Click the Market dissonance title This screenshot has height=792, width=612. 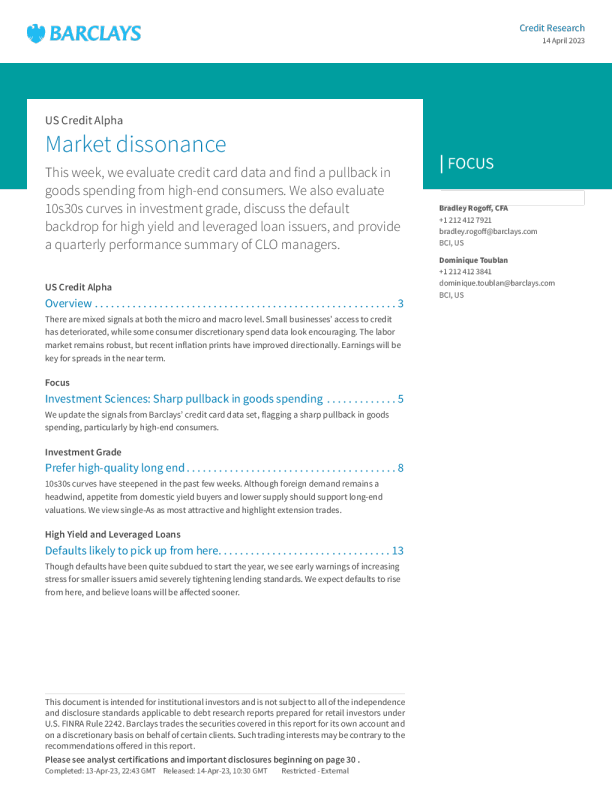[x=136, y=144]
